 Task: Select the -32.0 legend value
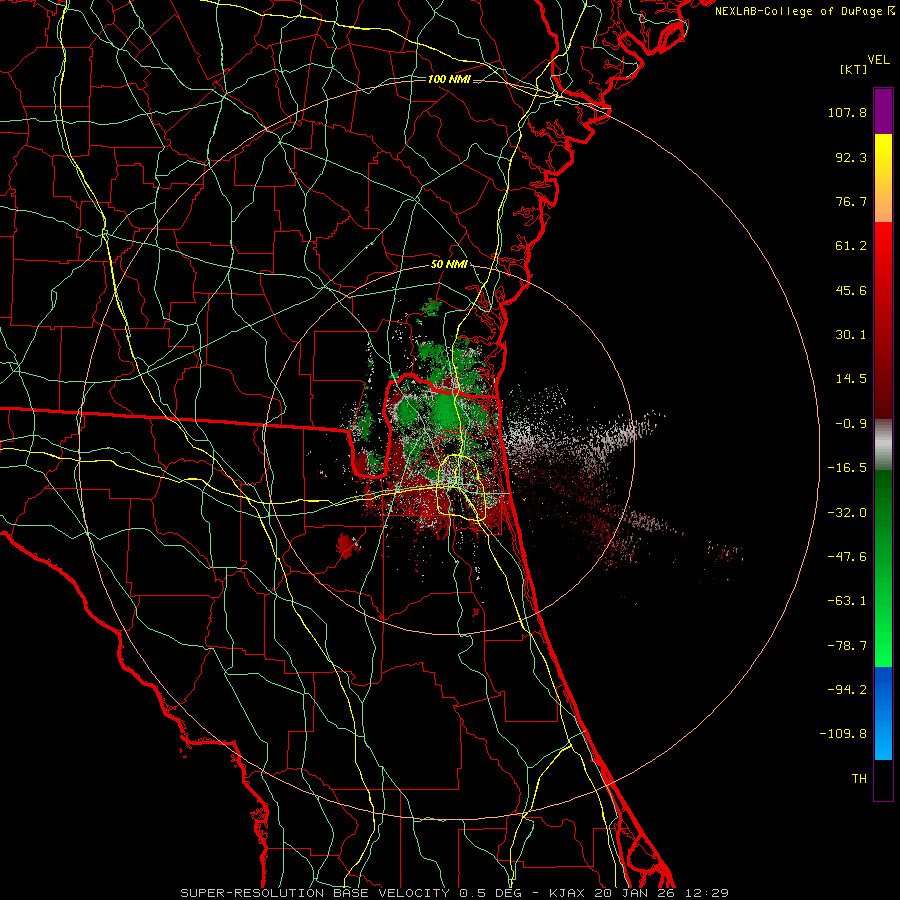pyautogui.click(x=847, y=513)
